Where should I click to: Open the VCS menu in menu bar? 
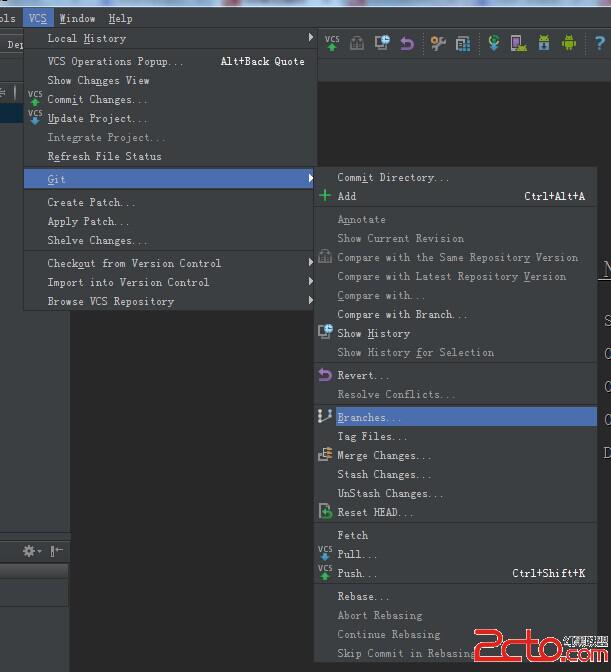pyautogui.click(x=38, y=18)
